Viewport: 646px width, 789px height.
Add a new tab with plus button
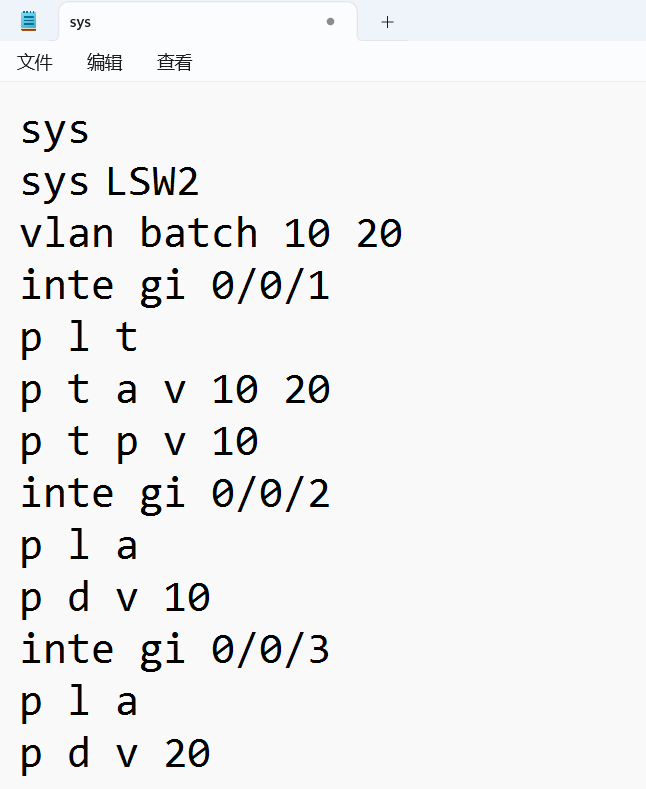point(388,22)
